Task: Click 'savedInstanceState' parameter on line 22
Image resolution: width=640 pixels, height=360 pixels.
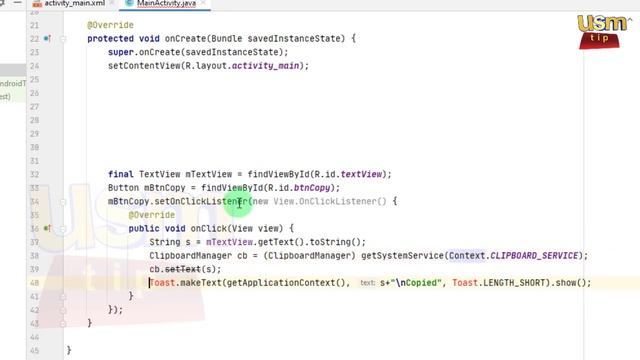Action: pyautogui.click(x=293, y=39)
